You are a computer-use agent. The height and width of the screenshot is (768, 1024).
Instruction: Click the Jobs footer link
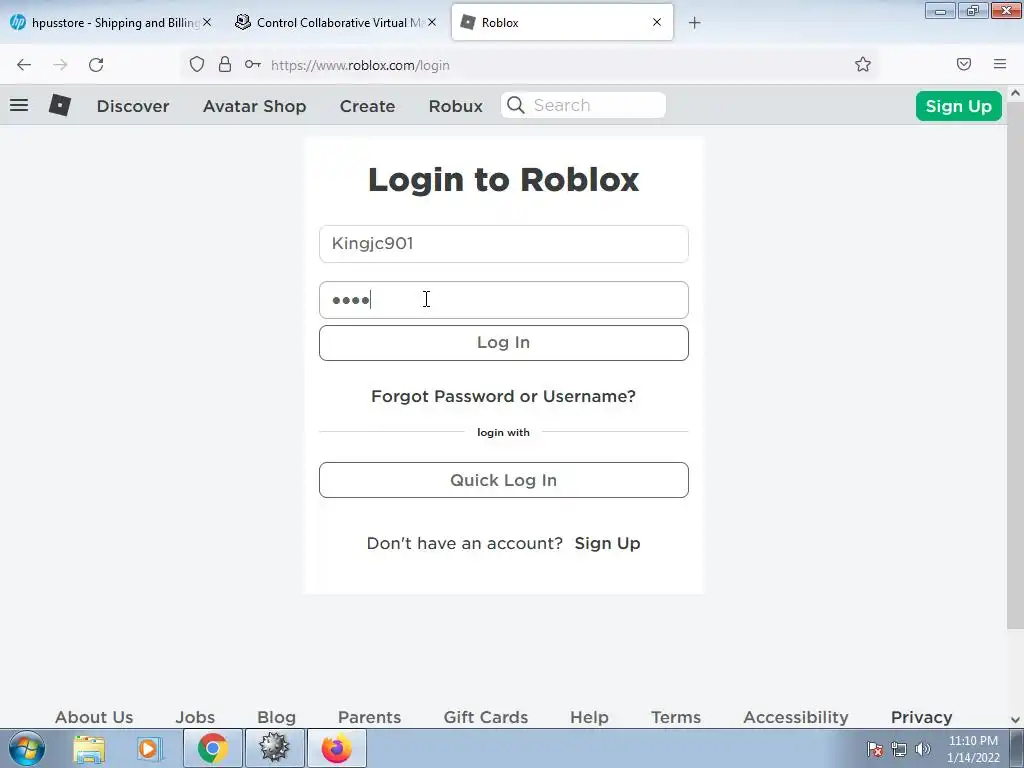195,717
